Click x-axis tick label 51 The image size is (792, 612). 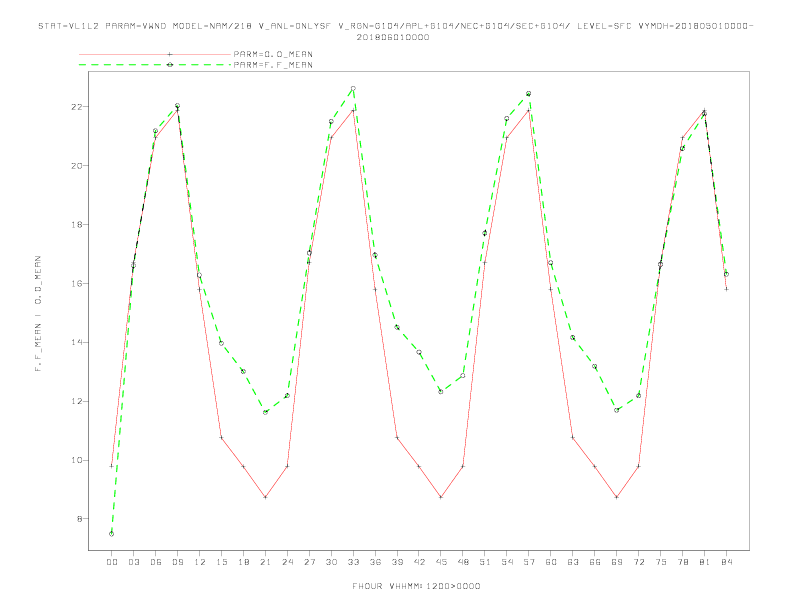coord(485,562)
